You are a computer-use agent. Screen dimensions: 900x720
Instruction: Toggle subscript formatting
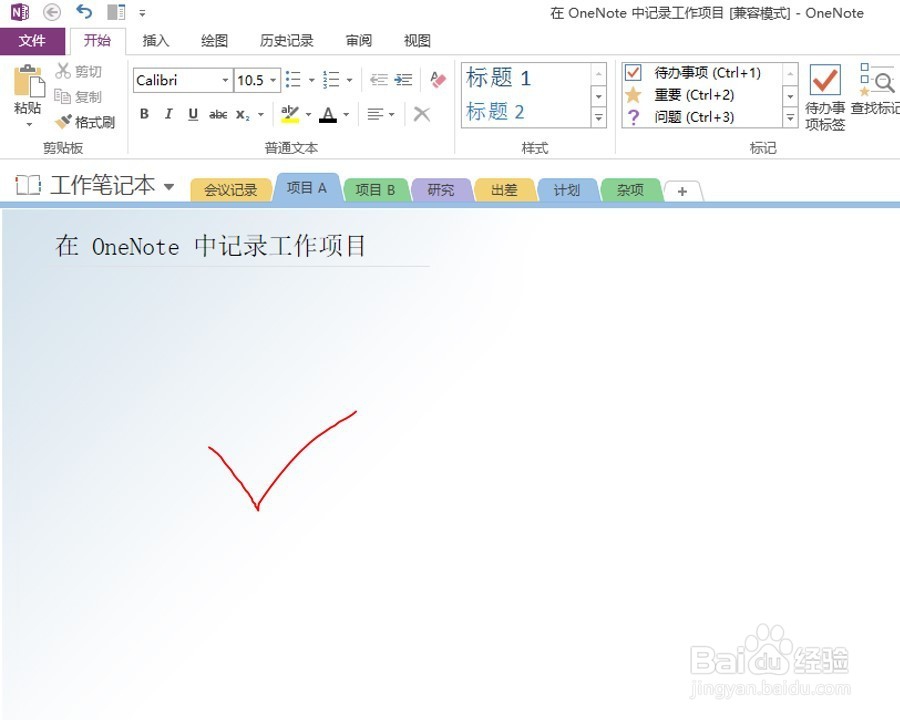coord(243,114)
